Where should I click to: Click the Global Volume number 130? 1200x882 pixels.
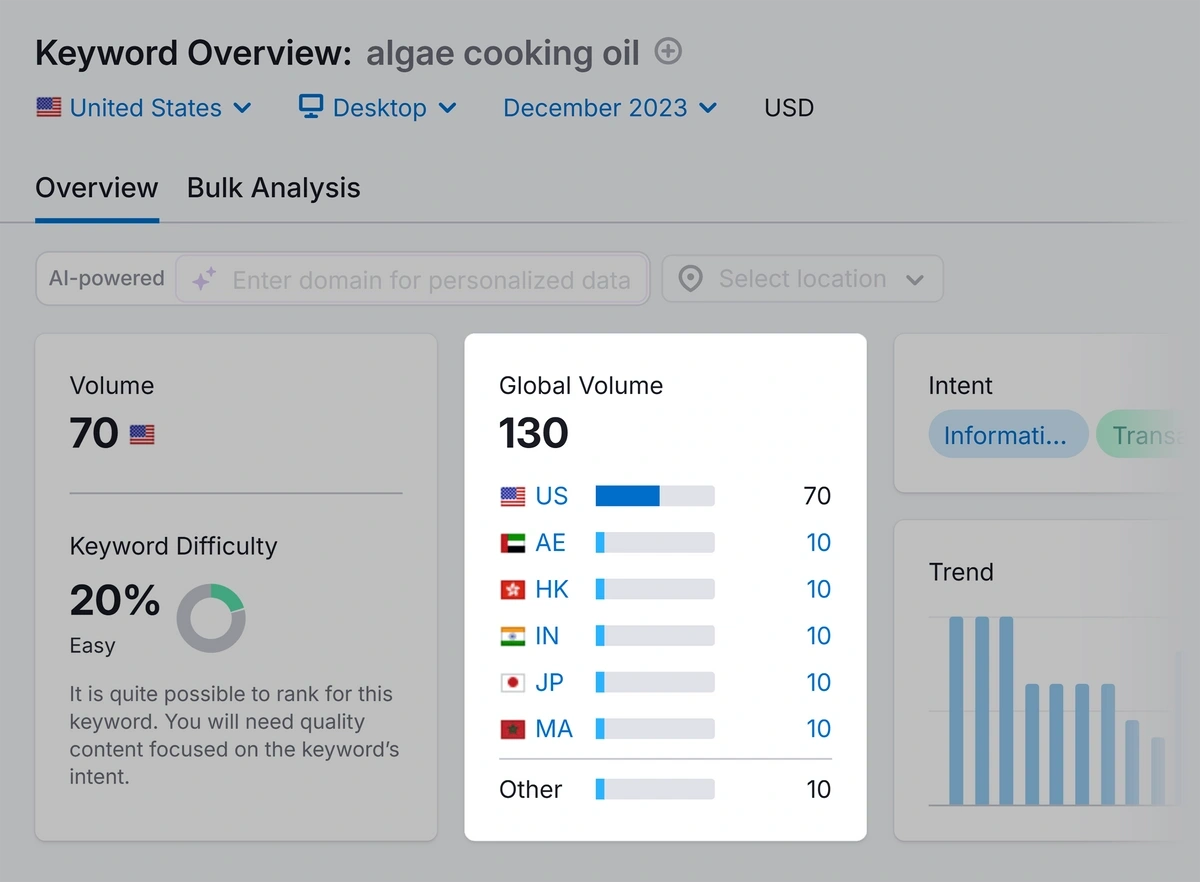pyautogui.click(x=534, y=434)
